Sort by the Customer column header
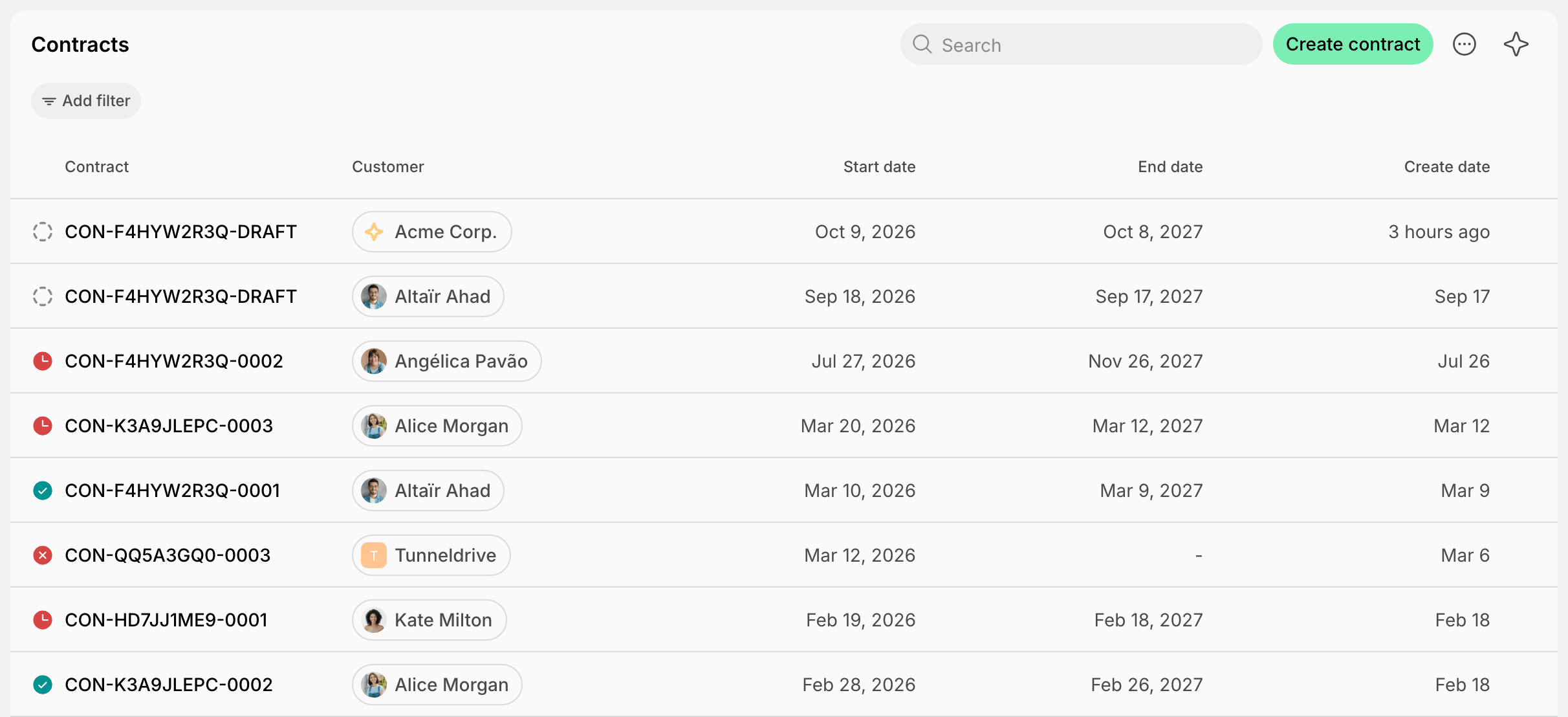Screen dimensions: 1568x717 [387, 167]
